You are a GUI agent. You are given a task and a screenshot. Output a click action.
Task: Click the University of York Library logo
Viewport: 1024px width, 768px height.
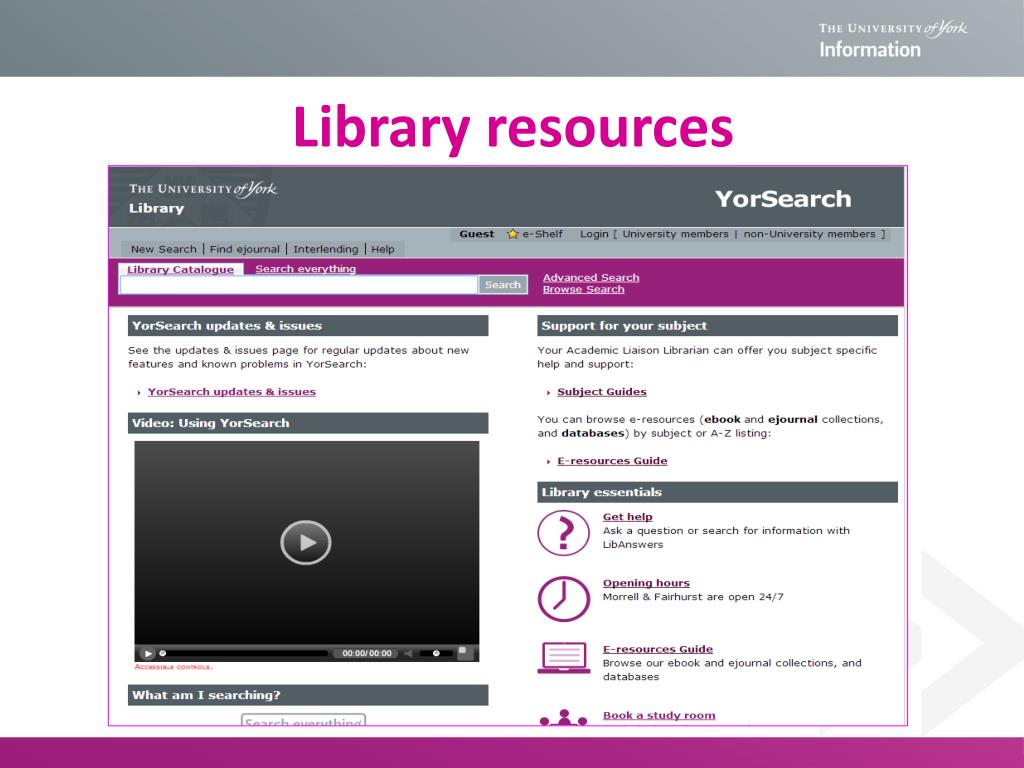coord(202,198)
